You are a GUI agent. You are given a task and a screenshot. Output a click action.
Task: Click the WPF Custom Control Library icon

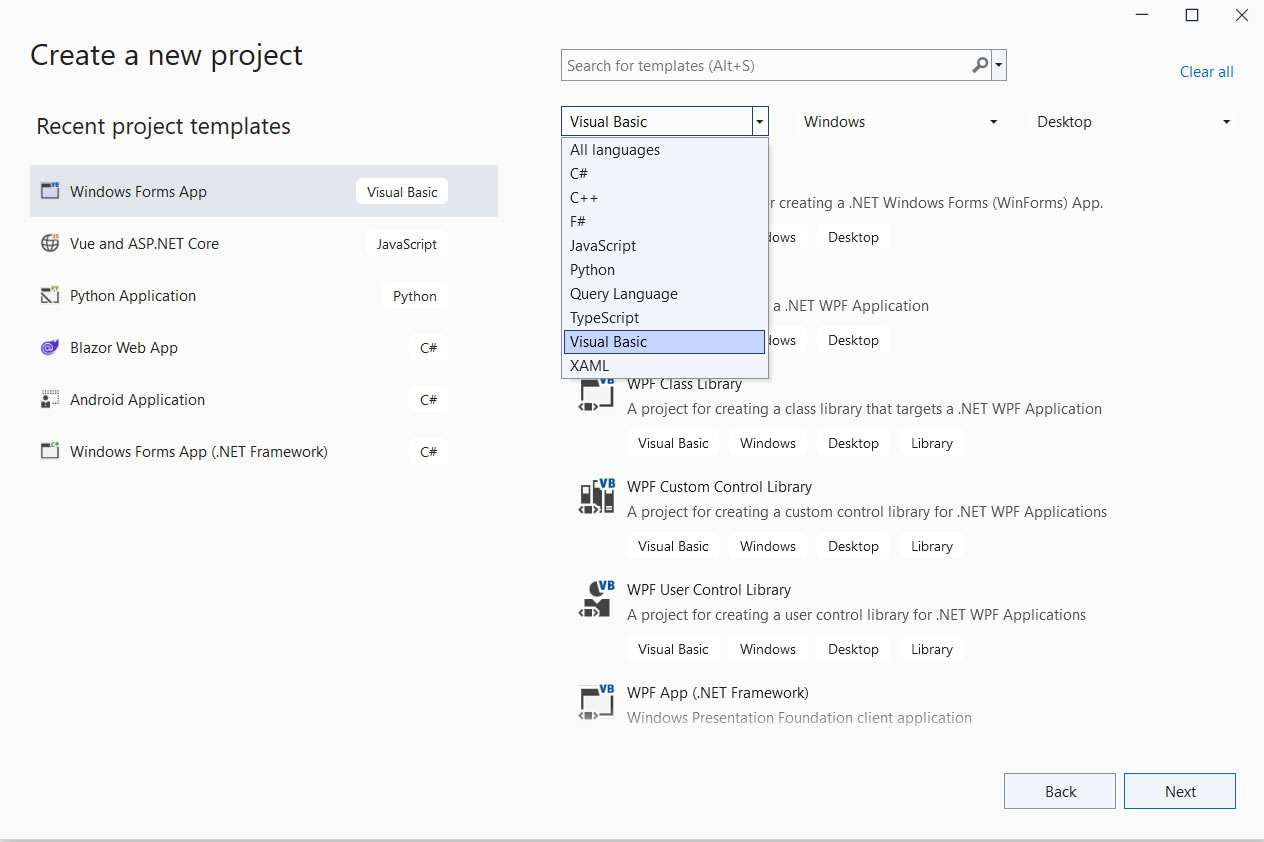596,497
